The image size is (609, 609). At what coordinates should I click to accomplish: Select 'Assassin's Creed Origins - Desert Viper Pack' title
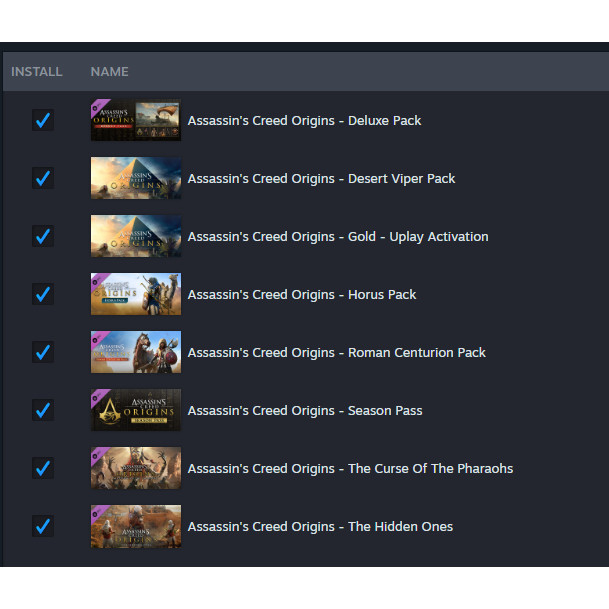click(x=321, y=179)
